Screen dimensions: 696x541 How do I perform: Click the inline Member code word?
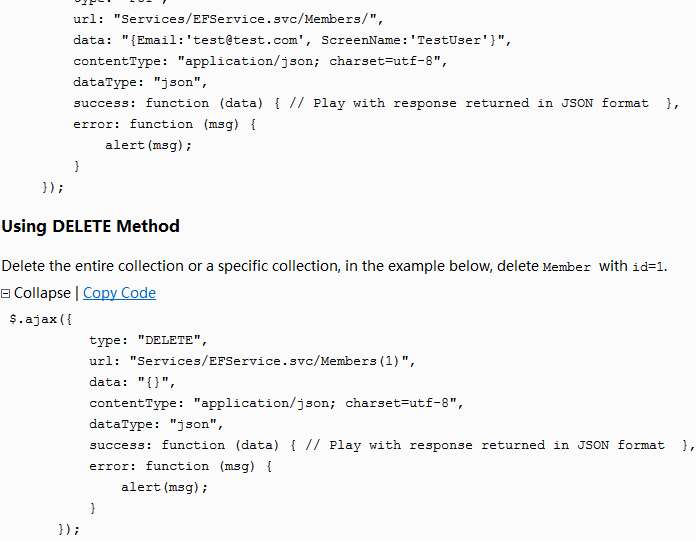[x=566, y=267]
